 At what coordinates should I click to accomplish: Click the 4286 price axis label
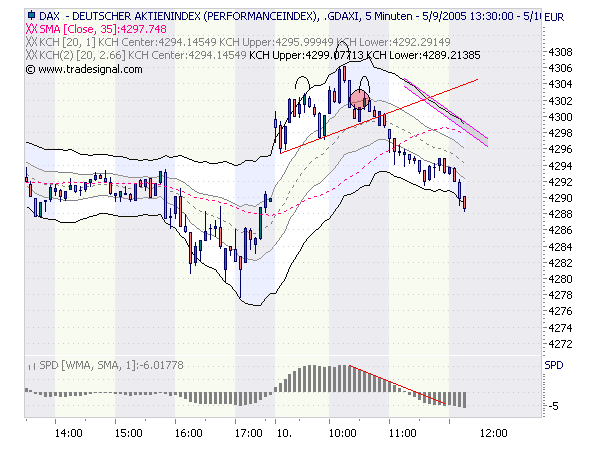[x=560, y=230]
